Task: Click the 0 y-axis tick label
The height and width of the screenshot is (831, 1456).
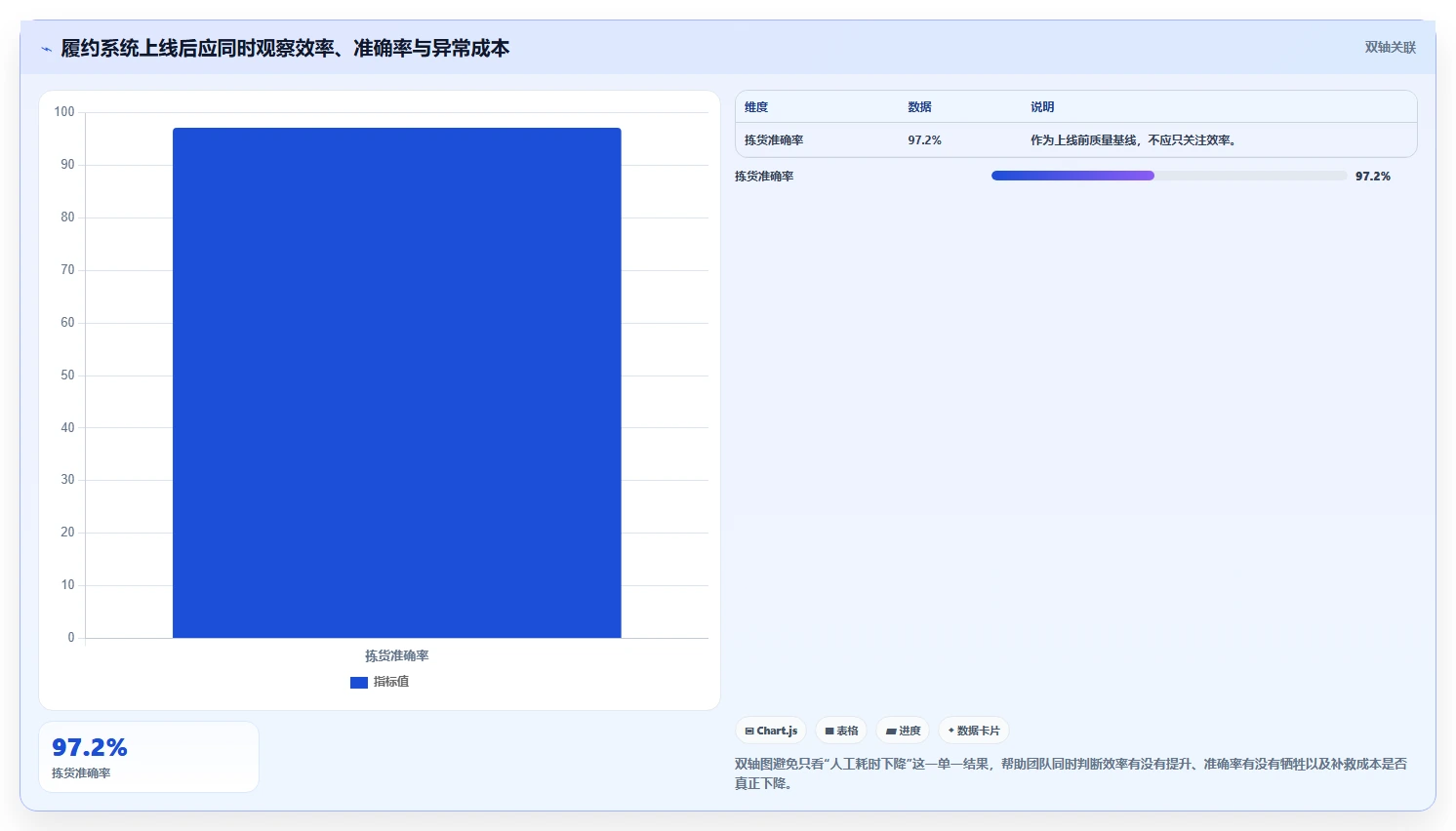Action: (70, 638)
